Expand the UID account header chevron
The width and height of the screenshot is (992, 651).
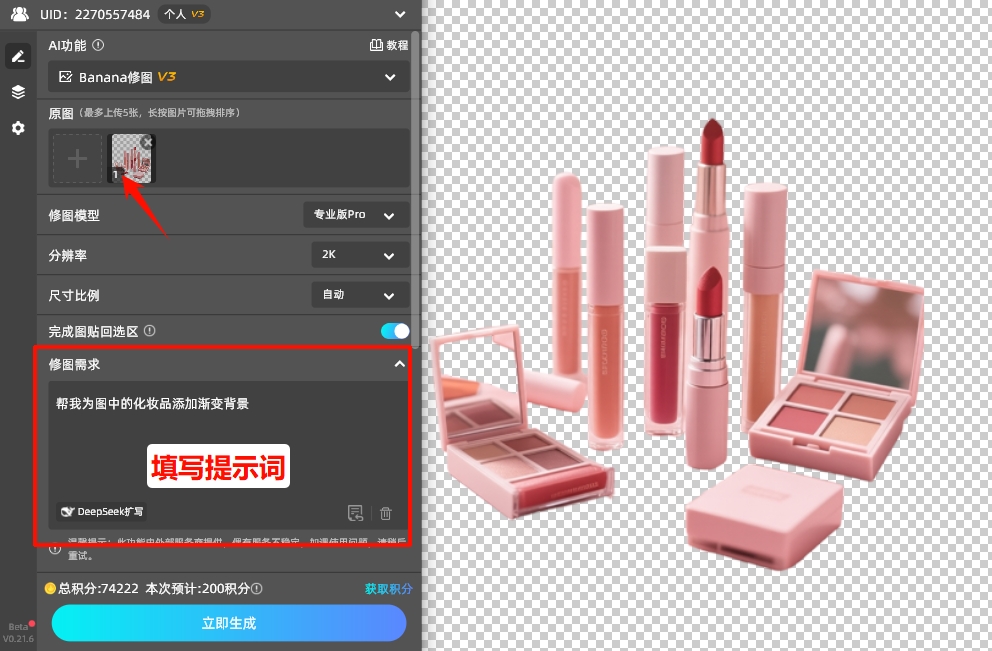(x=400, y=14)
